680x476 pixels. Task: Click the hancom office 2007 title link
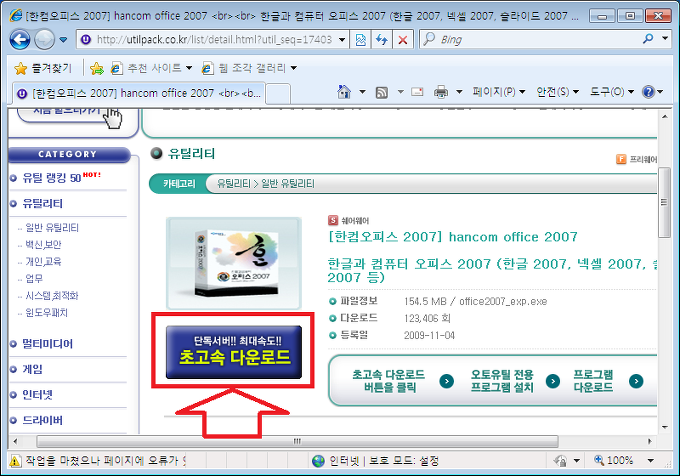(453, 237)
